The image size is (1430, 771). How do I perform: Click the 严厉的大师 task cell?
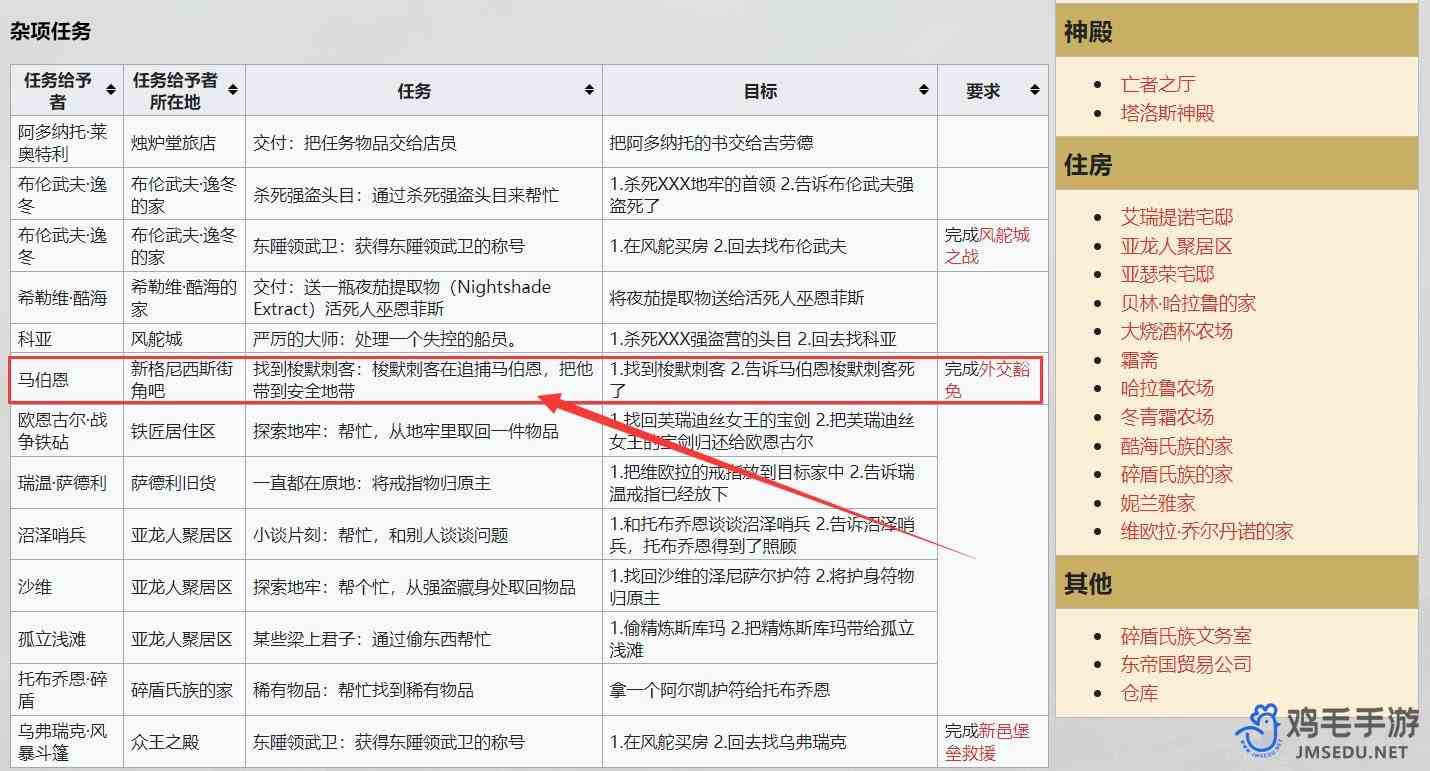point(423,339)
